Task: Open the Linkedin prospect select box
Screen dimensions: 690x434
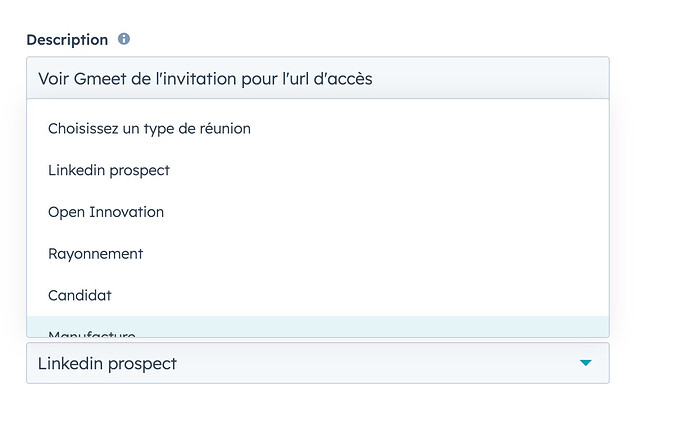Action: click(318, 363)
